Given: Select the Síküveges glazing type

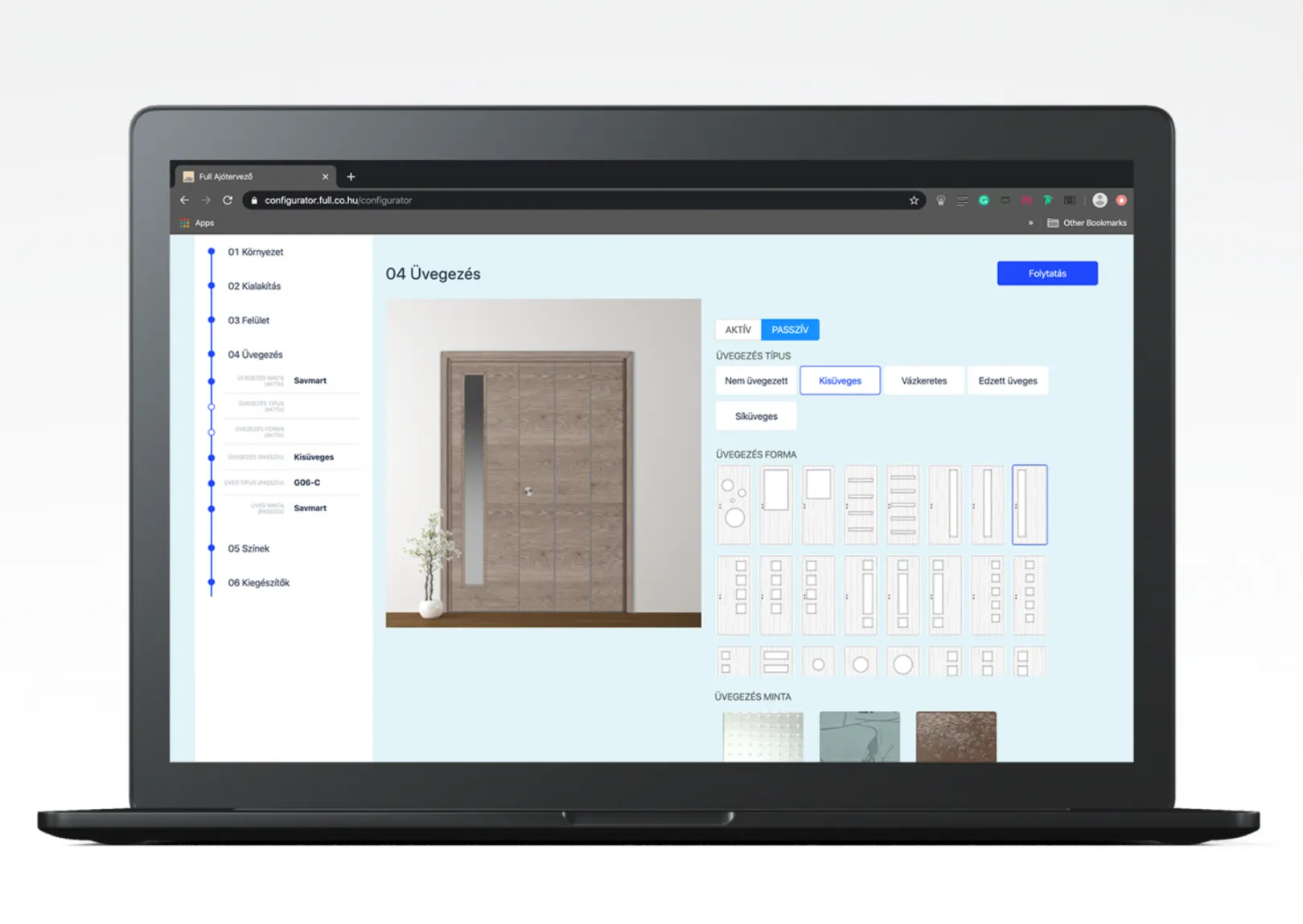Looking at the screenshot, I should pyautogui.click(x=756, y=417).
